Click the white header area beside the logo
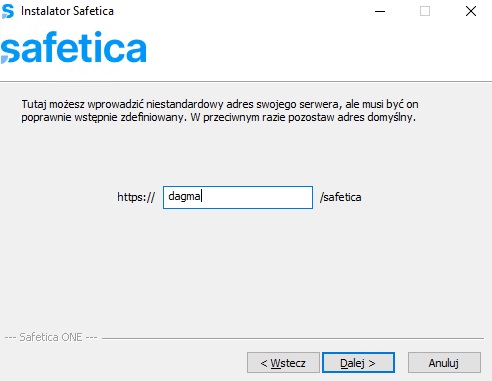Screen dimensions: 492x381 317,50
